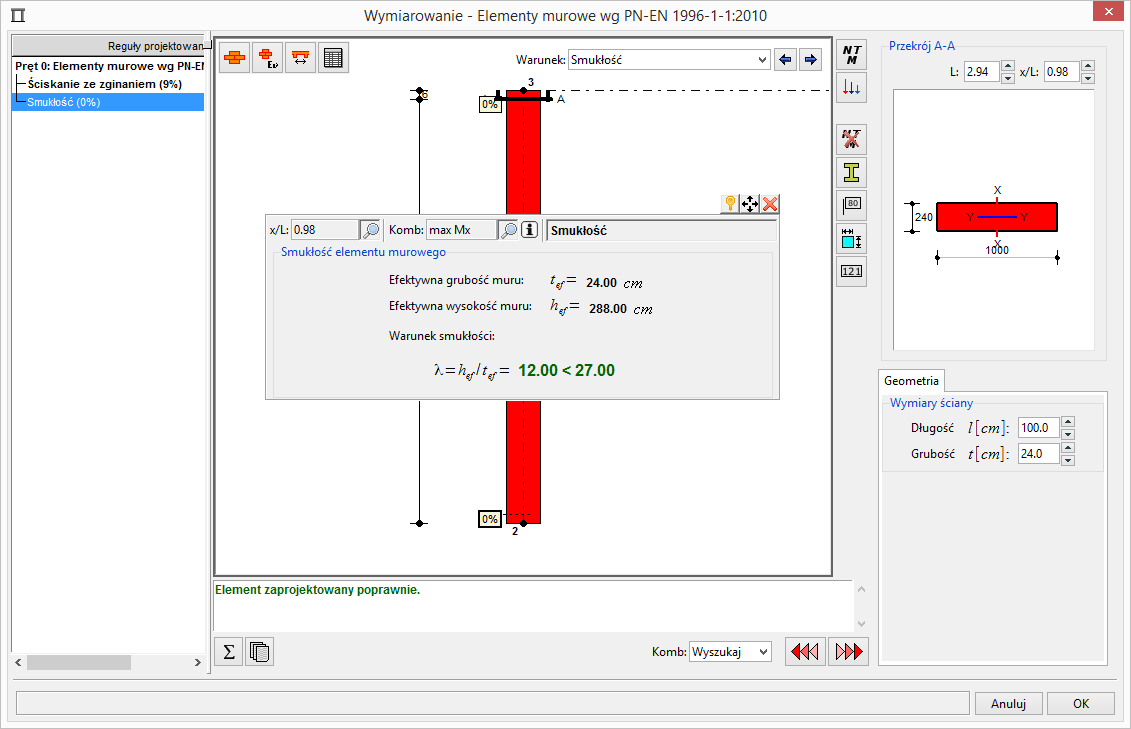Click the table grid icon in top toolbar

click(x=334, y=58)
